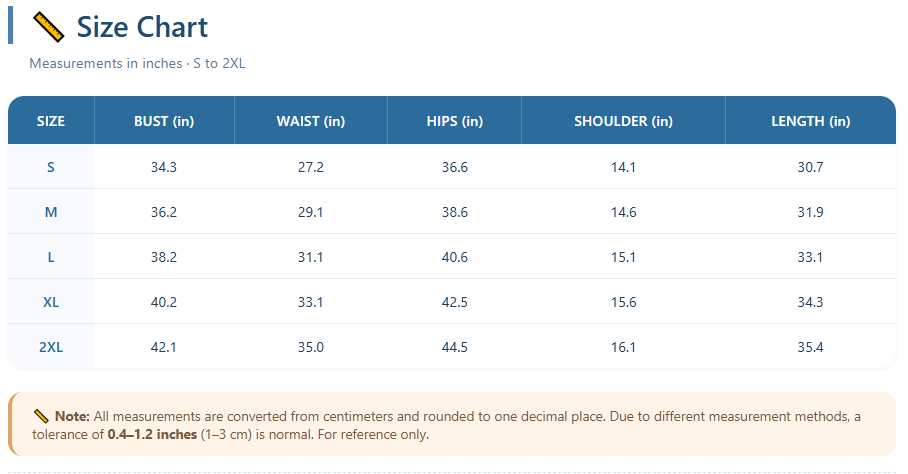Click the bust value 34.3 for size S
The image size is (908, 474).
pos(164,167)
